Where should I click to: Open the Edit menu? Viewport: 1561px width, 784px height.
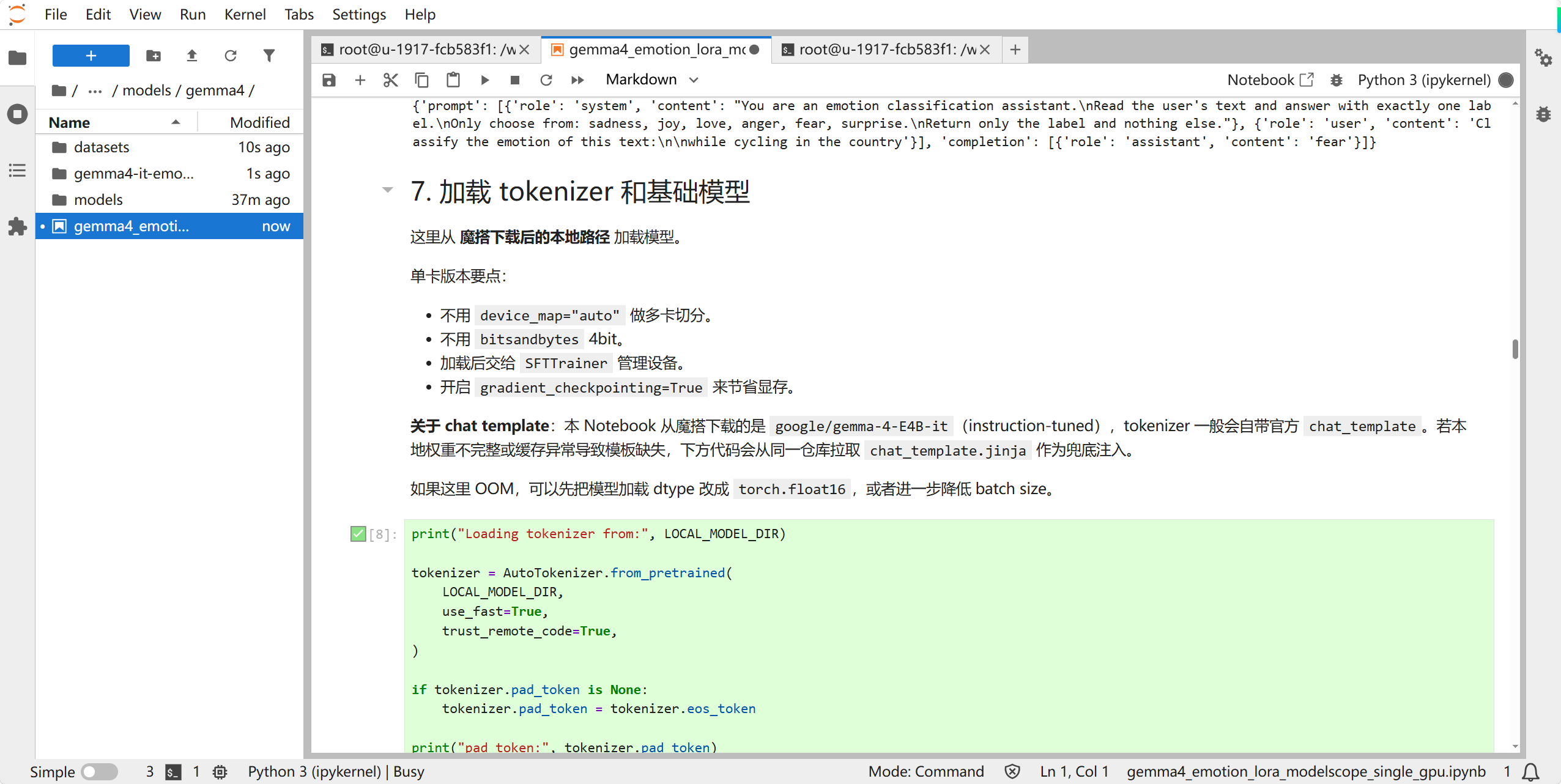tap(98, 14)
